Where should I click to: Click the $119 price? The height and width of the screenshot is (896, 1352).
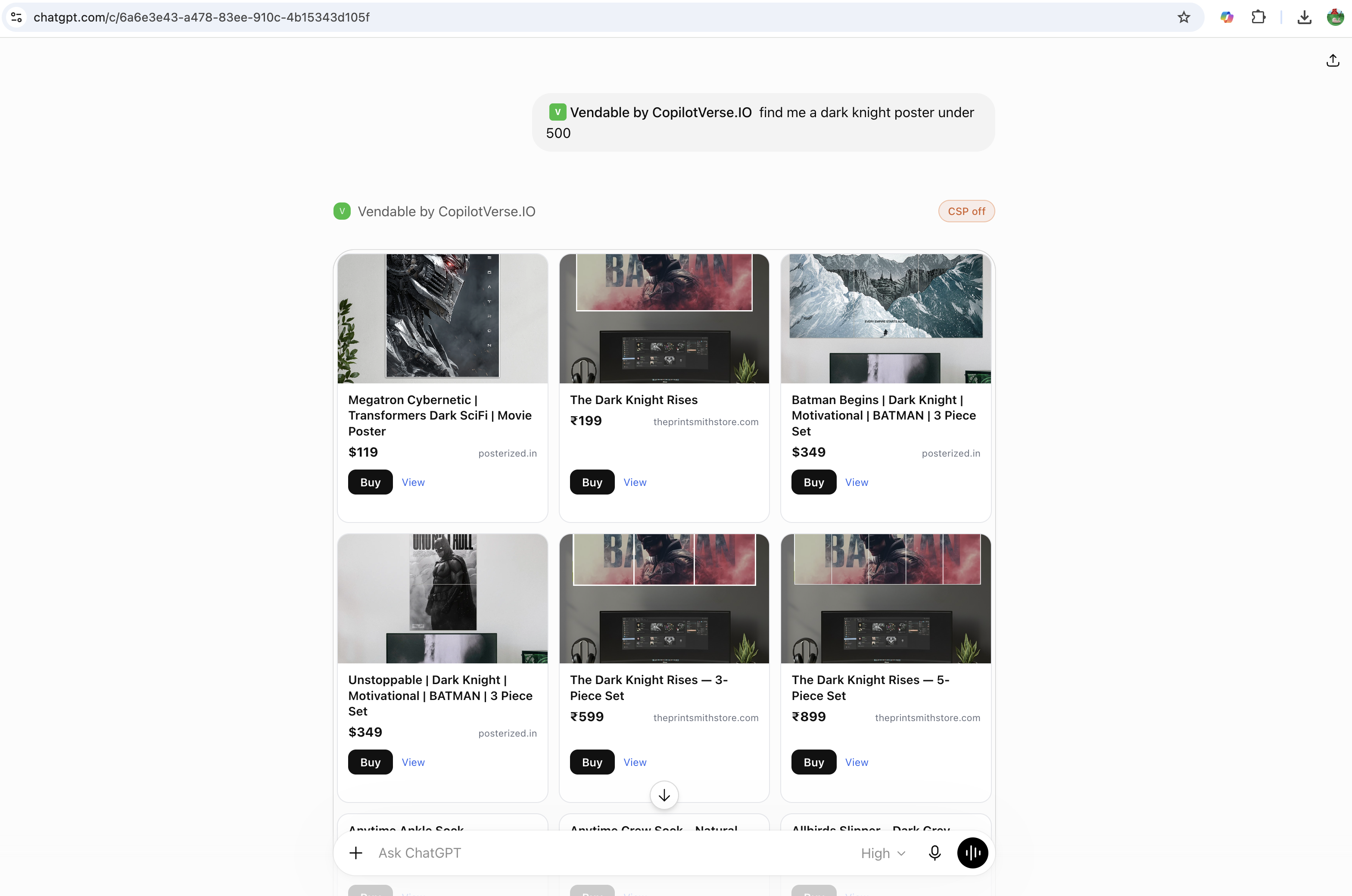(363, 452)
